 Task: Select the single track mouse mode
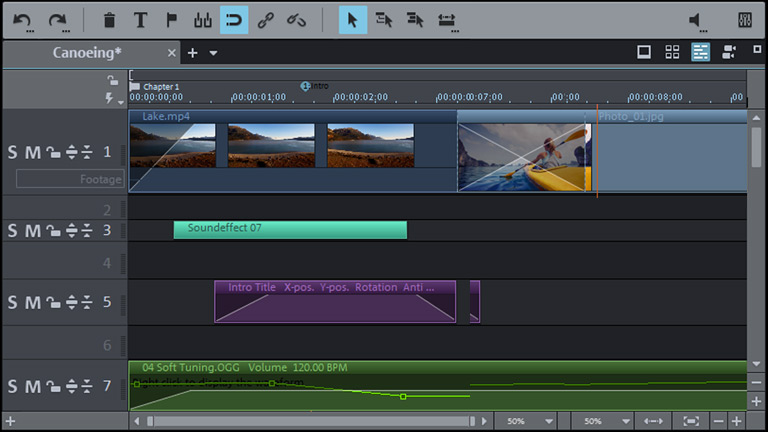point(384,20)
